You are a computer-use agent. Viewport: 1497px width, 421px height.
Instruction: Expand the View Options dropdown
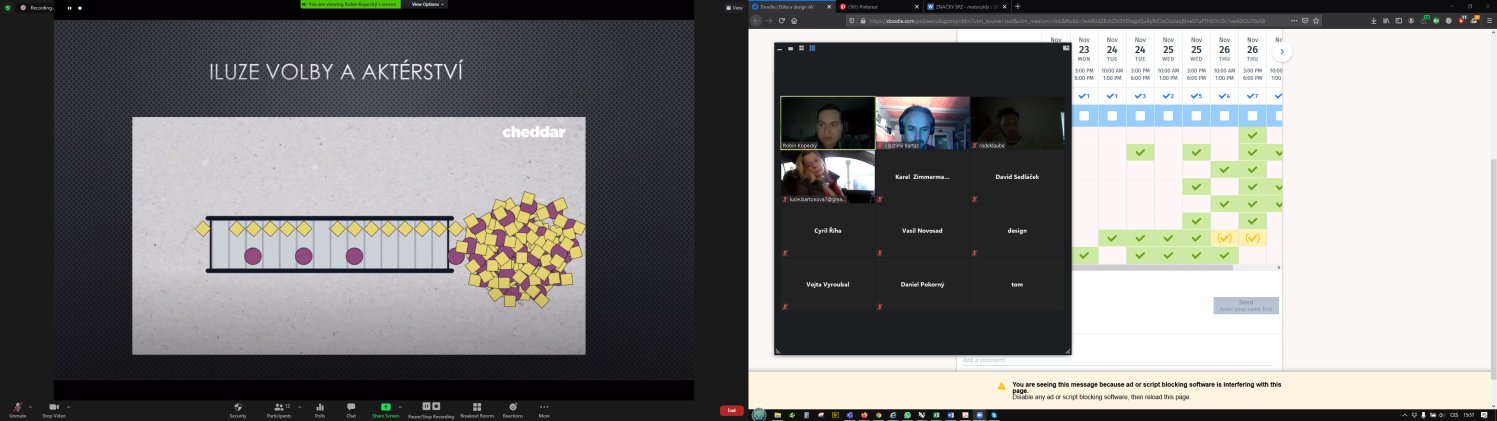pyautogui.click(x=428, y=4)
